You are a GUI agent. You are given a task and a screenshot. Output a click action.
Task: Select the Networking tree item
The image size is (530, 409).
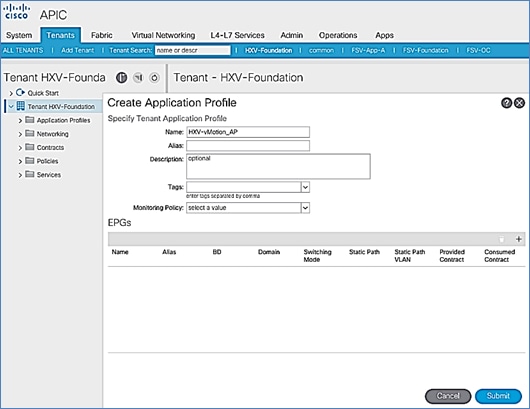(52, 134)
